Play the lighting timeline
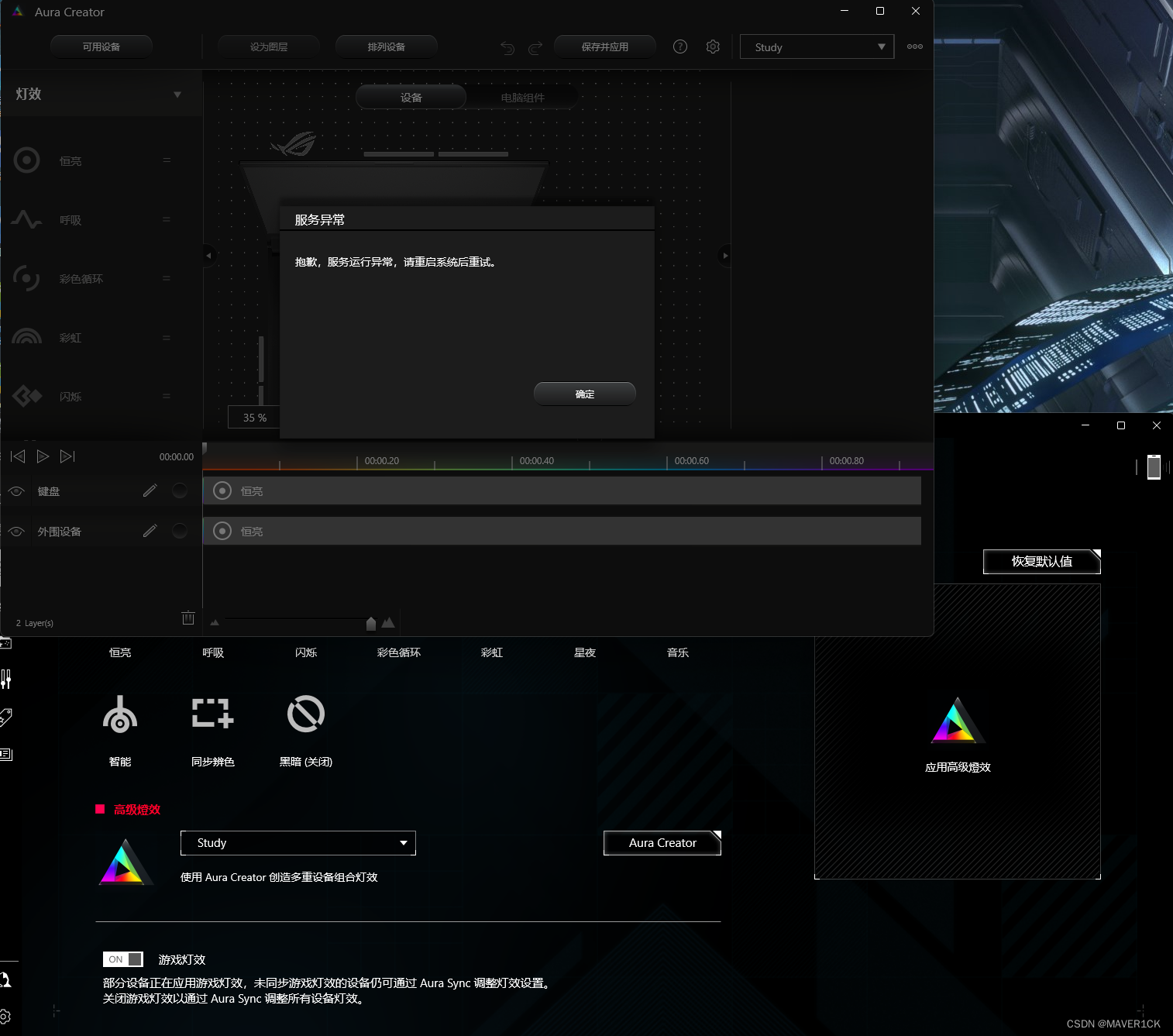This screenshot has height=1036, width=1173. coord(43,456)
